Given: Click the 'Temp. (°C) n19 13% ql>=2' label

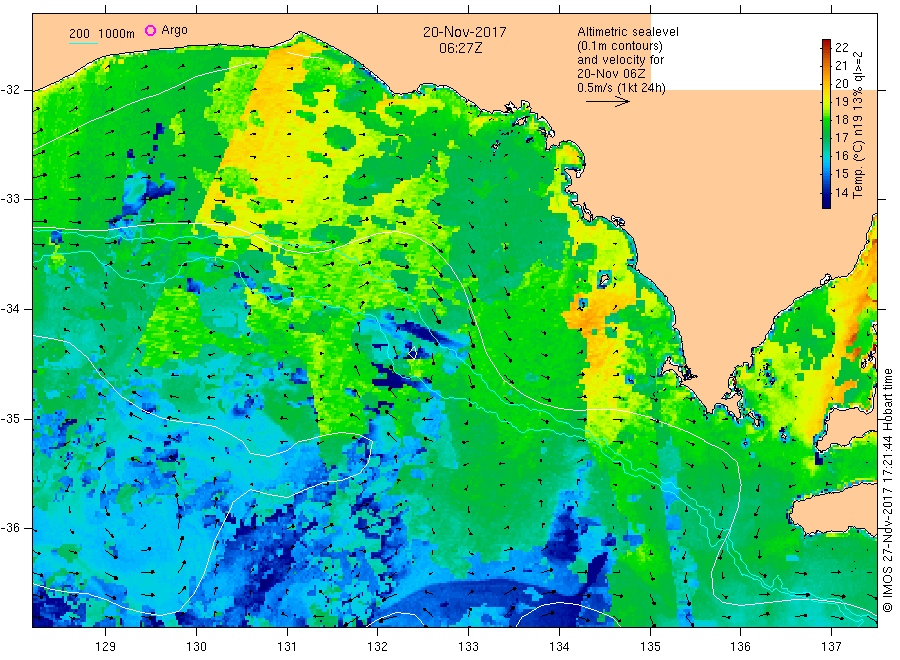Looking at the screenshot, I should click(x=858, y=125).
